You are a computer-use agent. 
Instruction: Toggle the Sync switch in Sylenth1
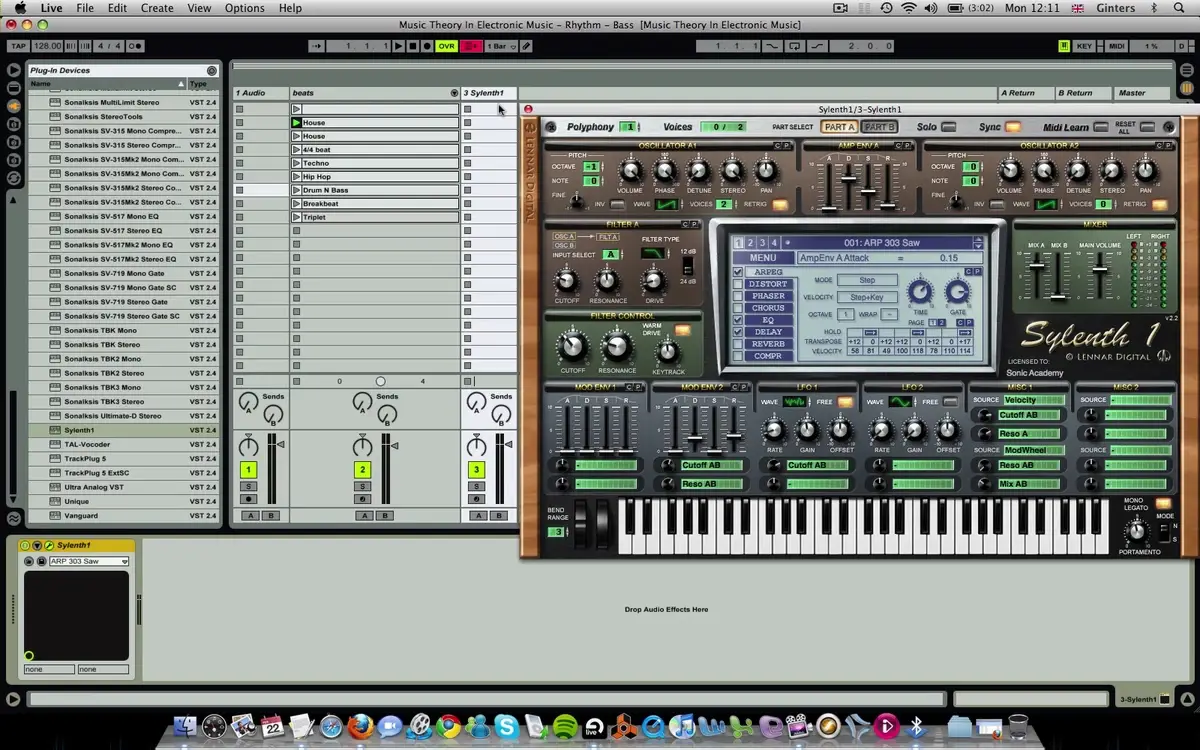click(1013, 127)
